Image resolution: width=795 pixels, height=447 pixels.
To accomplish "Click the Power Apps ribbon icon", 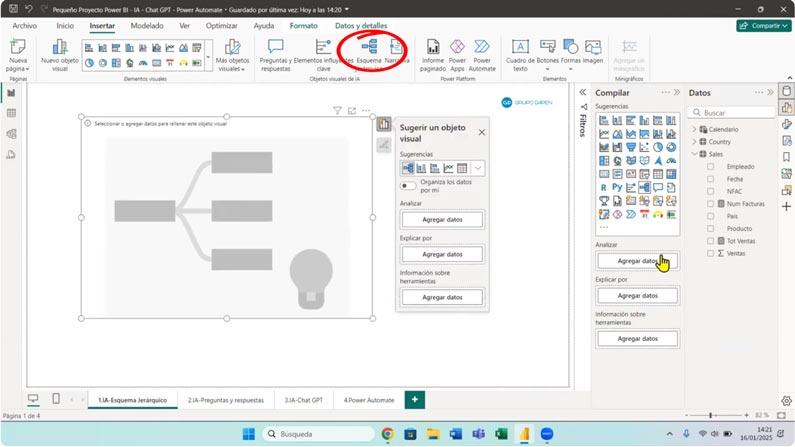I will (457, 47).
